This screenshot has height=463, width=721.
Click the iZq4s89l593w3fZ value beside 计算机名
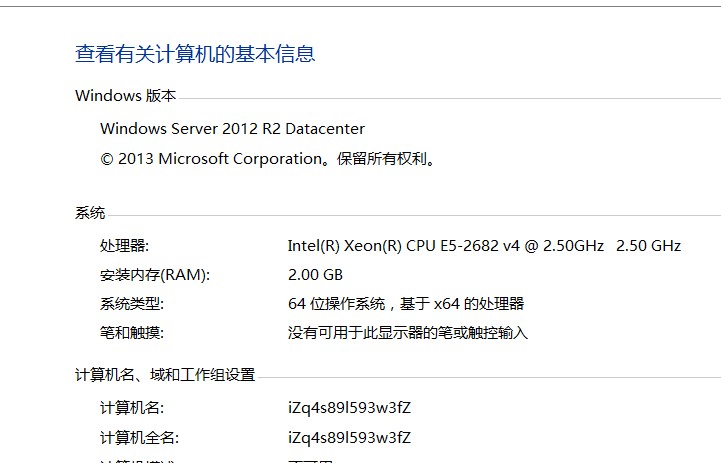point(349,408)
